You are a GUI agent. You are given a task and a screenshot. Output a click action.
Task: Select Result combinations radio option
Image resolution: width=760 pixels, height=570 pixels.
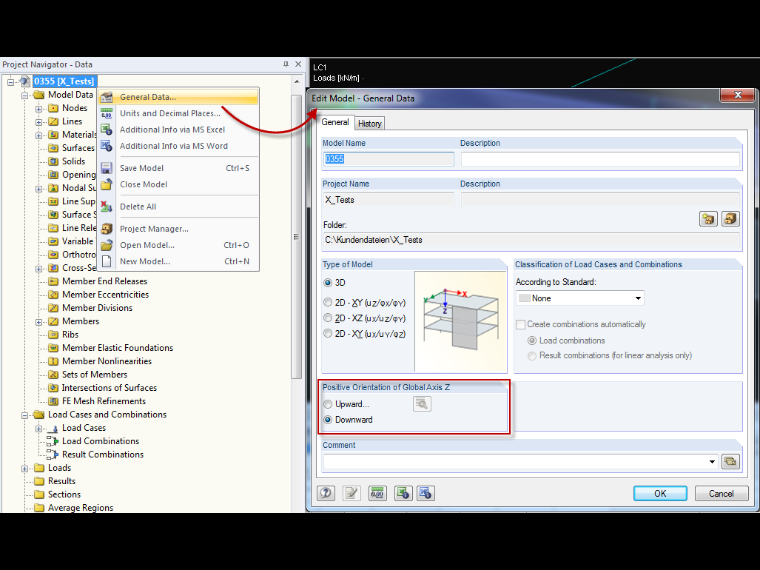532,356
